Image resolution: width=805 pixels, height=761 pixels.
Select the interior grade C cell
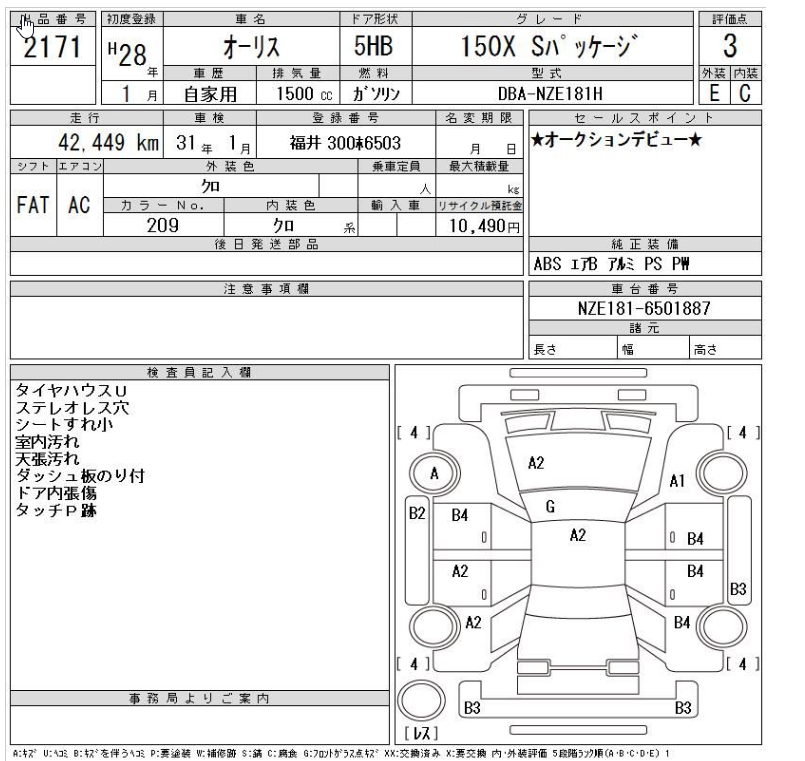pos(745,94)
